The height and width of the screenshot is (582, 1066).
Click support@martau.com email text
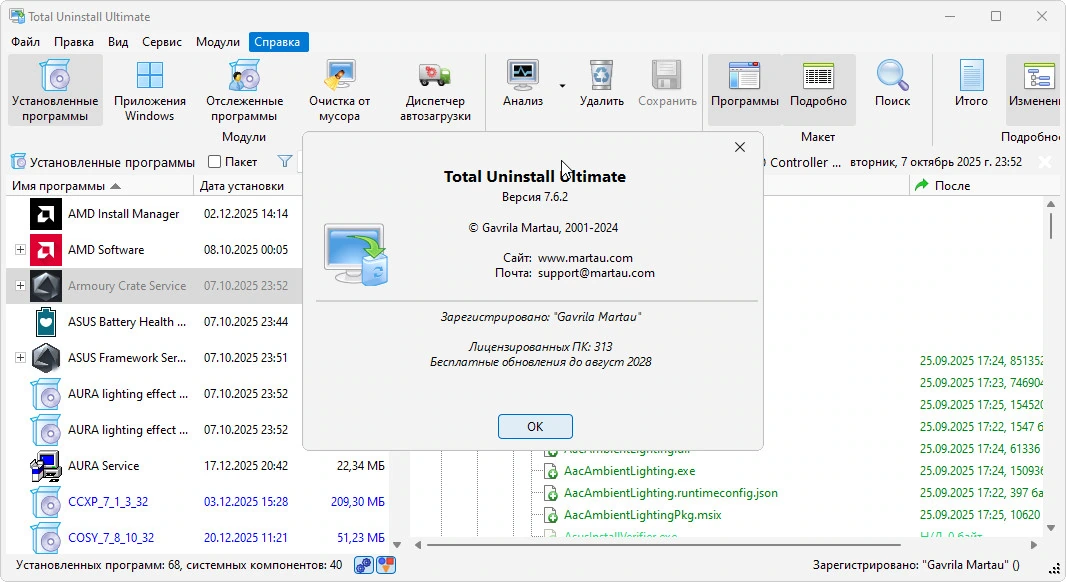(x=596, y=273)
